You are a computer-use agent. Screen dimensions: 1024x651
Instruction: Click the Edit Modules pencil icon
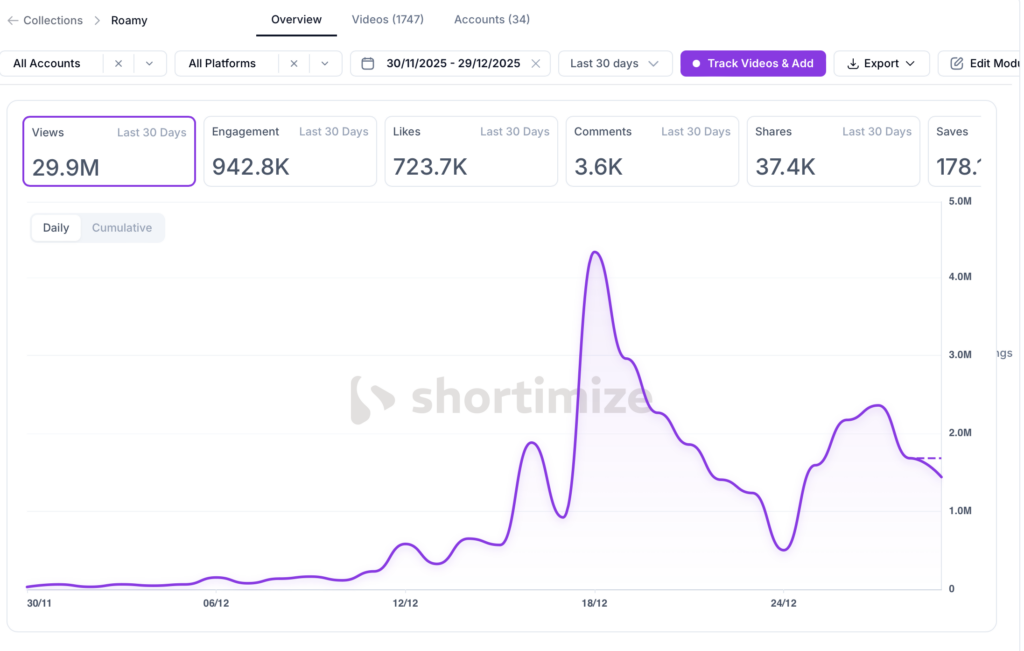coord(957,63)
